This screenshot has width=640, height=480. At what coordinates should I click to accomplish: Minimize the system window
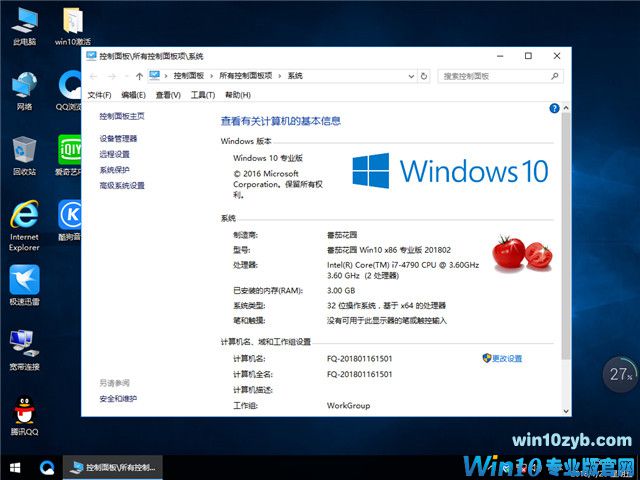pyautogui.click(x=500, y=56)
